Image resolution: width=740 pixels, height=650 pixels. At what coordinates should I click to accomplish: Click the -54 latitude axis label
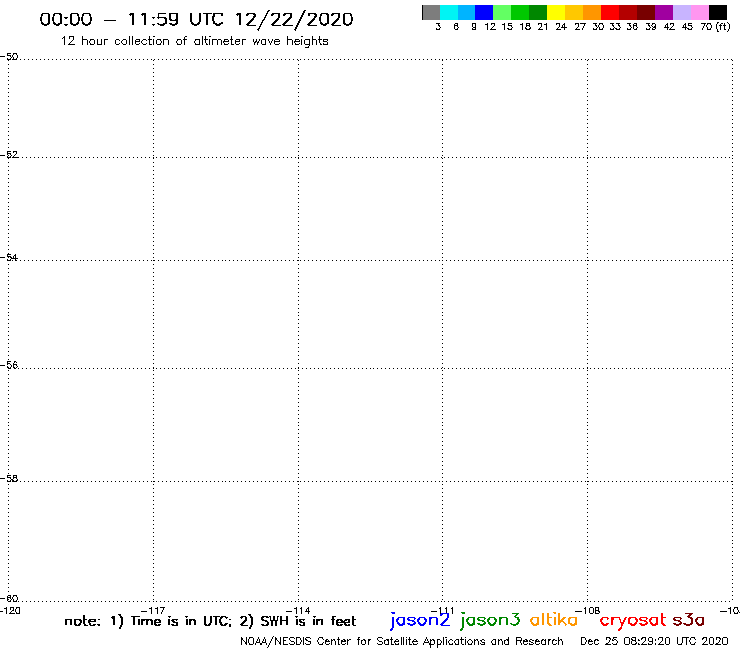tap(9, 258)
